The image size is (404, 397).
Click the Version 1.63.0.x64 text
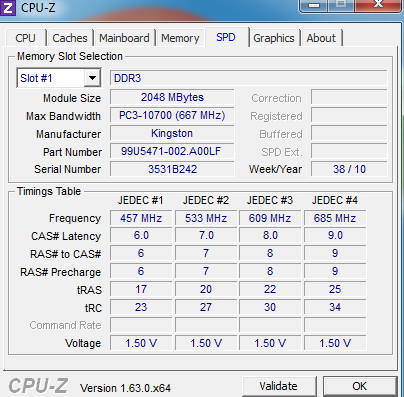pos(125,388)
